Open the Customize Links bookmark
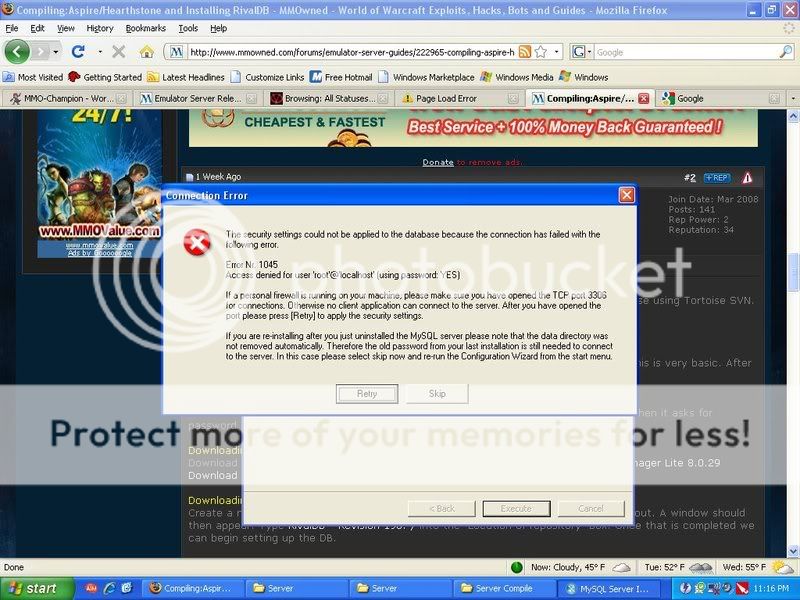The height and width of the screenshot is (600, 800). (x=267, y=77)
